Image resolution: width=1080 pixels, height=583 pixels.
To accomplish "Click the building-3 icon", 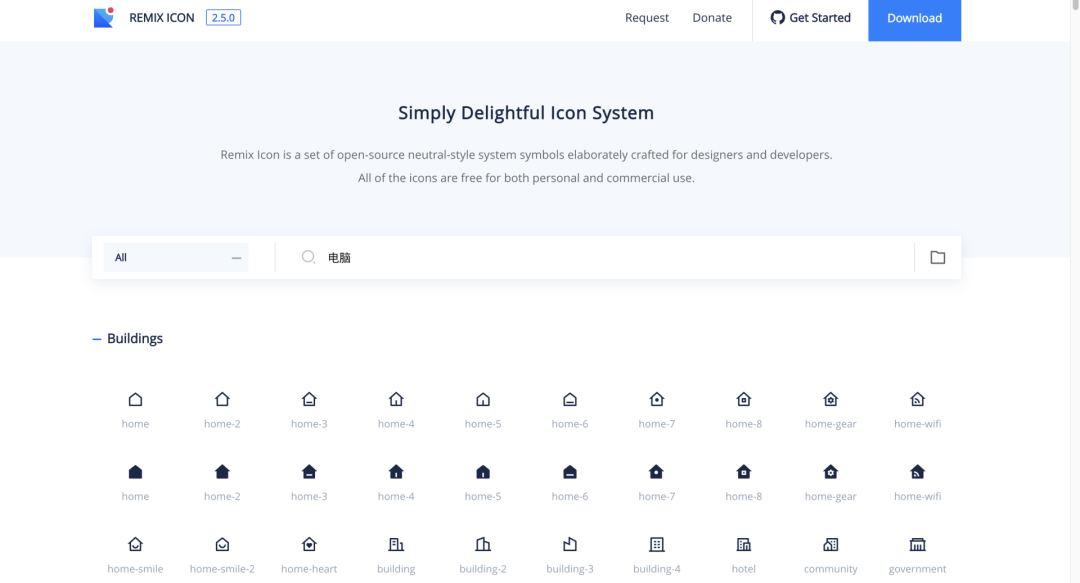I will [x=570, y=544].
